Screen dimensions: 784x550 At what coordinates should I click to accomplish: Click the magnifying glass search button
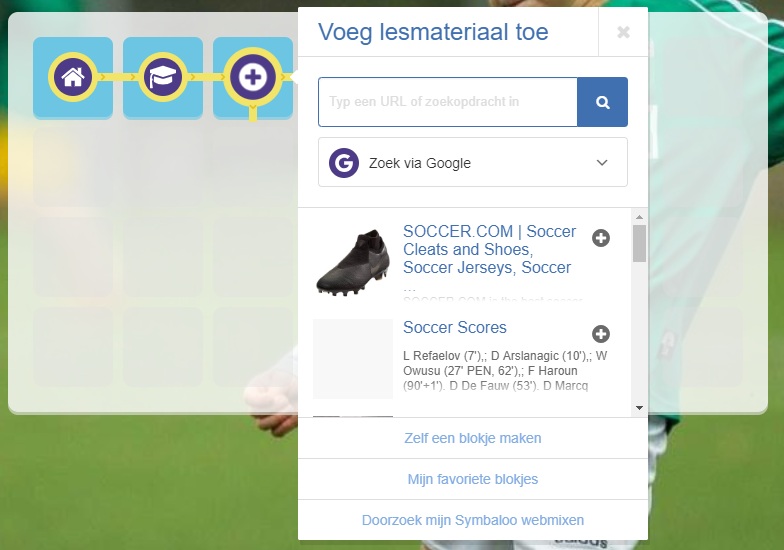click(602, 102)
